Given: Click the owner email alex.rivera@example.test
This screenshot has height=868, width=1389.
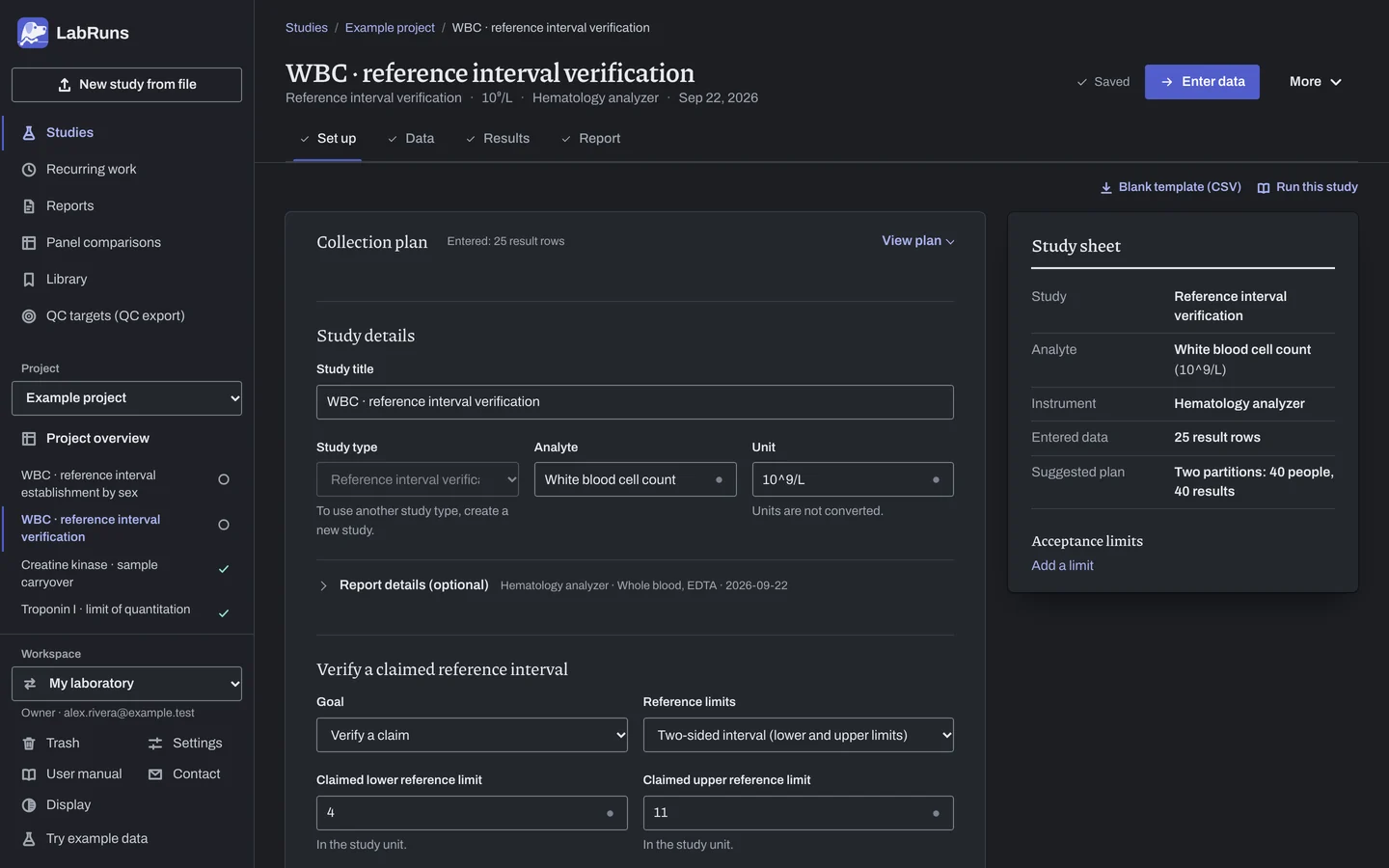Looking at the screenshot, I should (129, 713).
